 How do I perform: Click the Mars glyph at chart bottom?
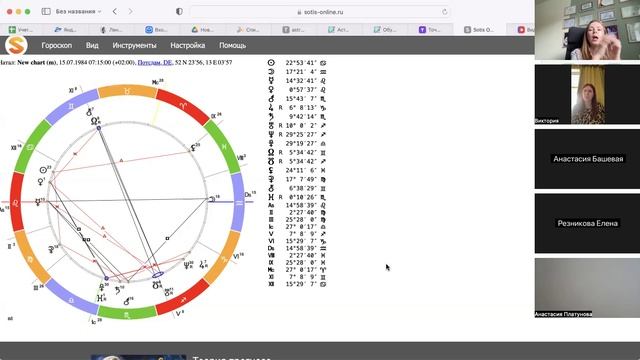[x=127, y=302]
